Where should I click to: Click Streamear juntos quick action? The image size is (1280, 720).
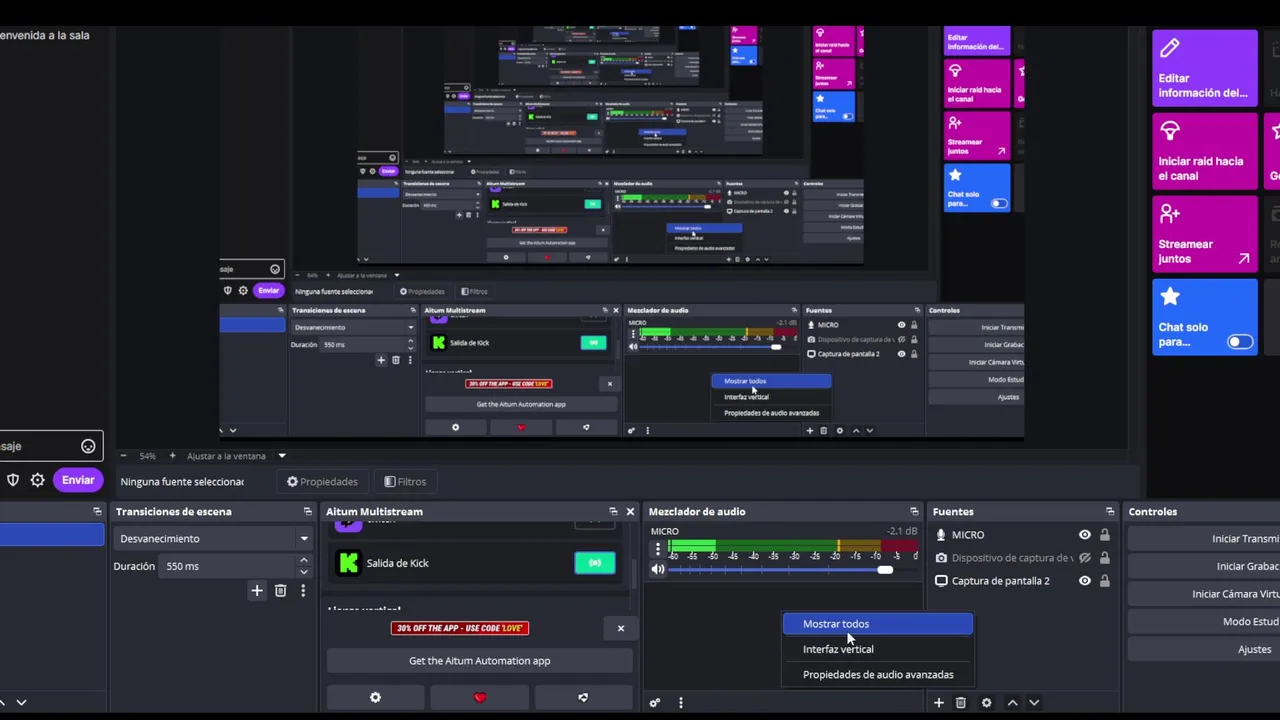[x=1204, y=234]
